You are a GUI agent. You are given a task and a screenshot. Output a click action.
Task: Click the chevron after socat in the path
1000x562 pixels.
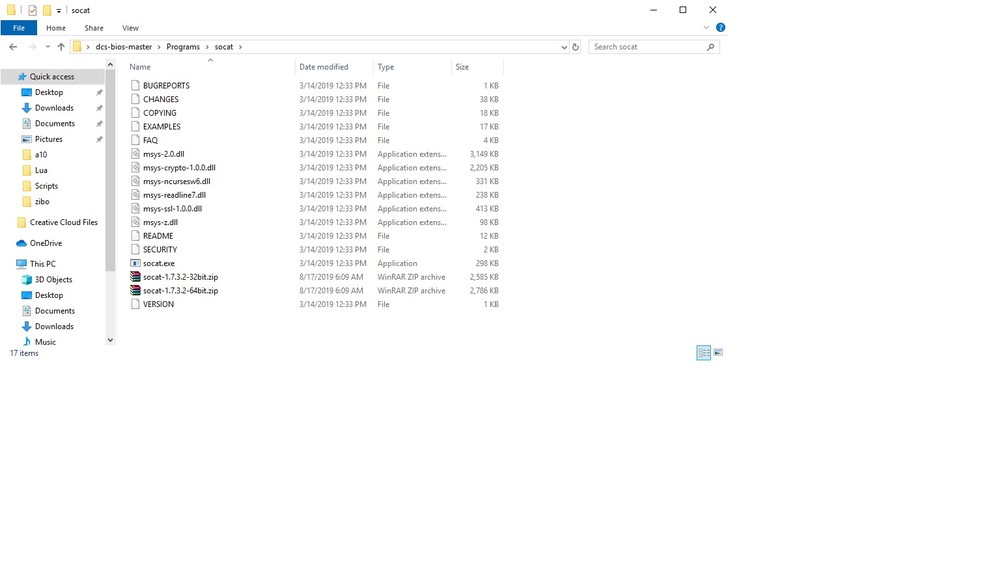(x=240, y=47)
